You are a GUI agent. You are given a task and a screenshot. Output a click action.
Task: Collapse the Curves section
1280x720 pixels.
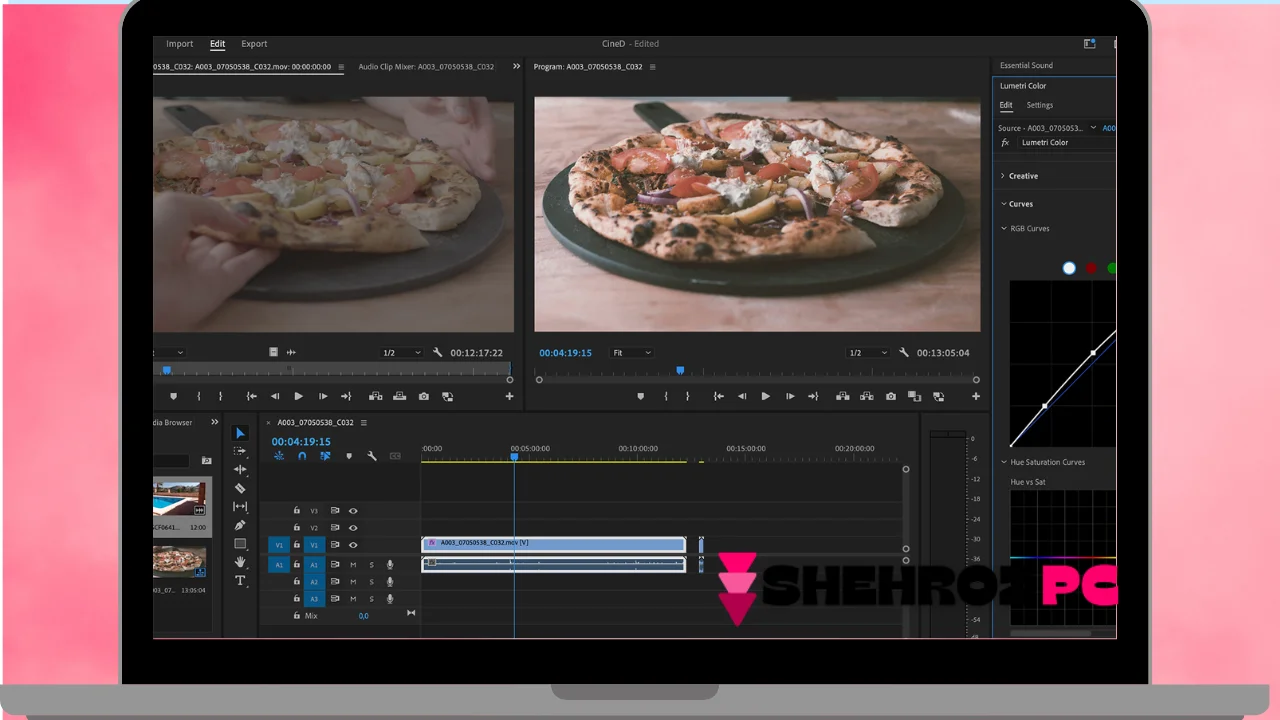(1003, 204)
